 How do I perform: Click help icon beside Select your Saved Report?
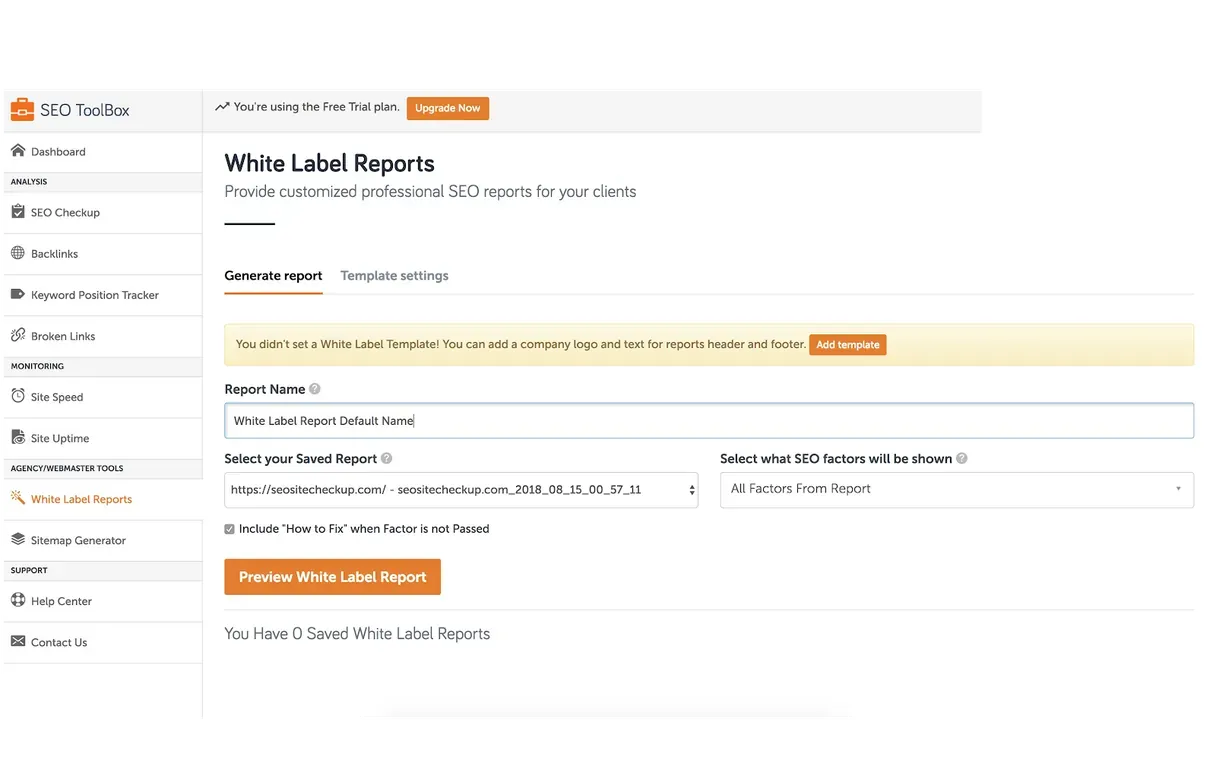click(x=387, y=459)
